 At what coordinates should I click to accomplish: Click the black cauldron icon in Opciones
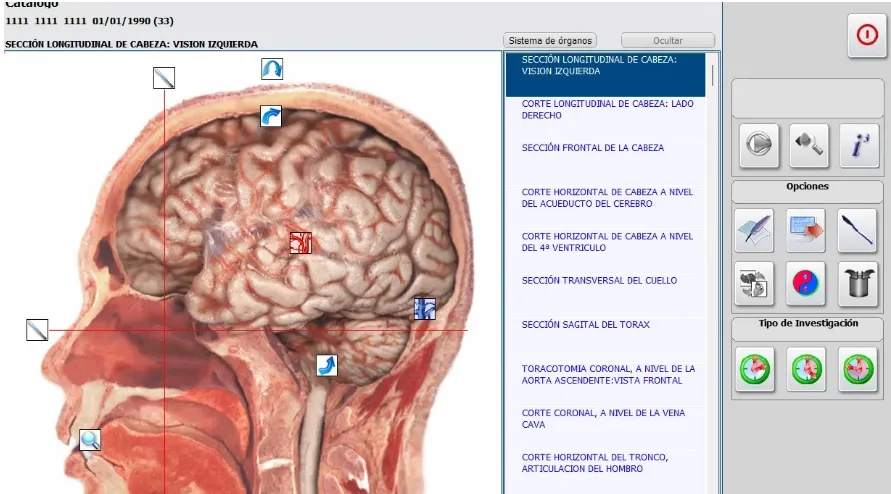858,284
